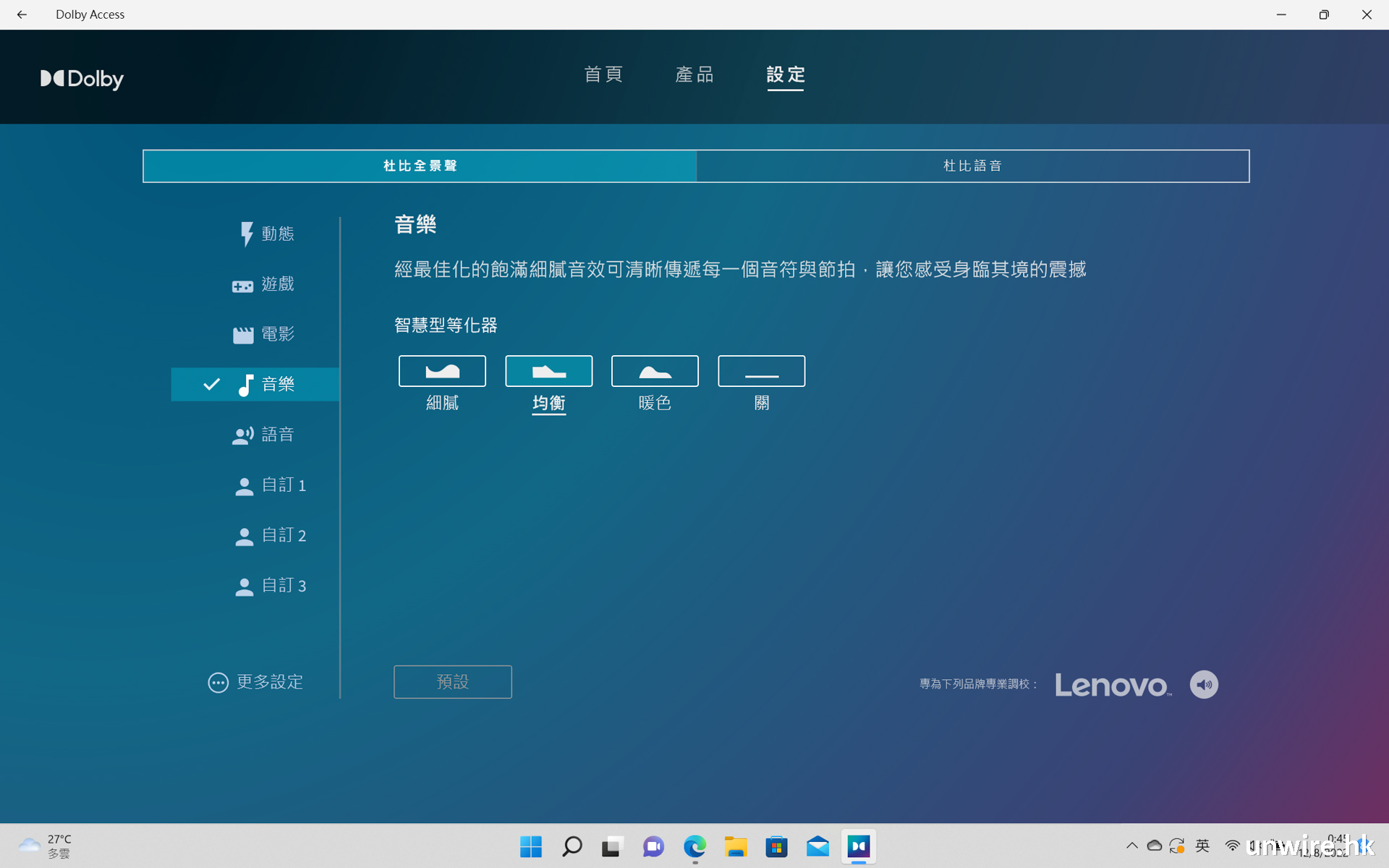
Task: Open the 自訂 2 custom profile
Action: click(271, 535)
